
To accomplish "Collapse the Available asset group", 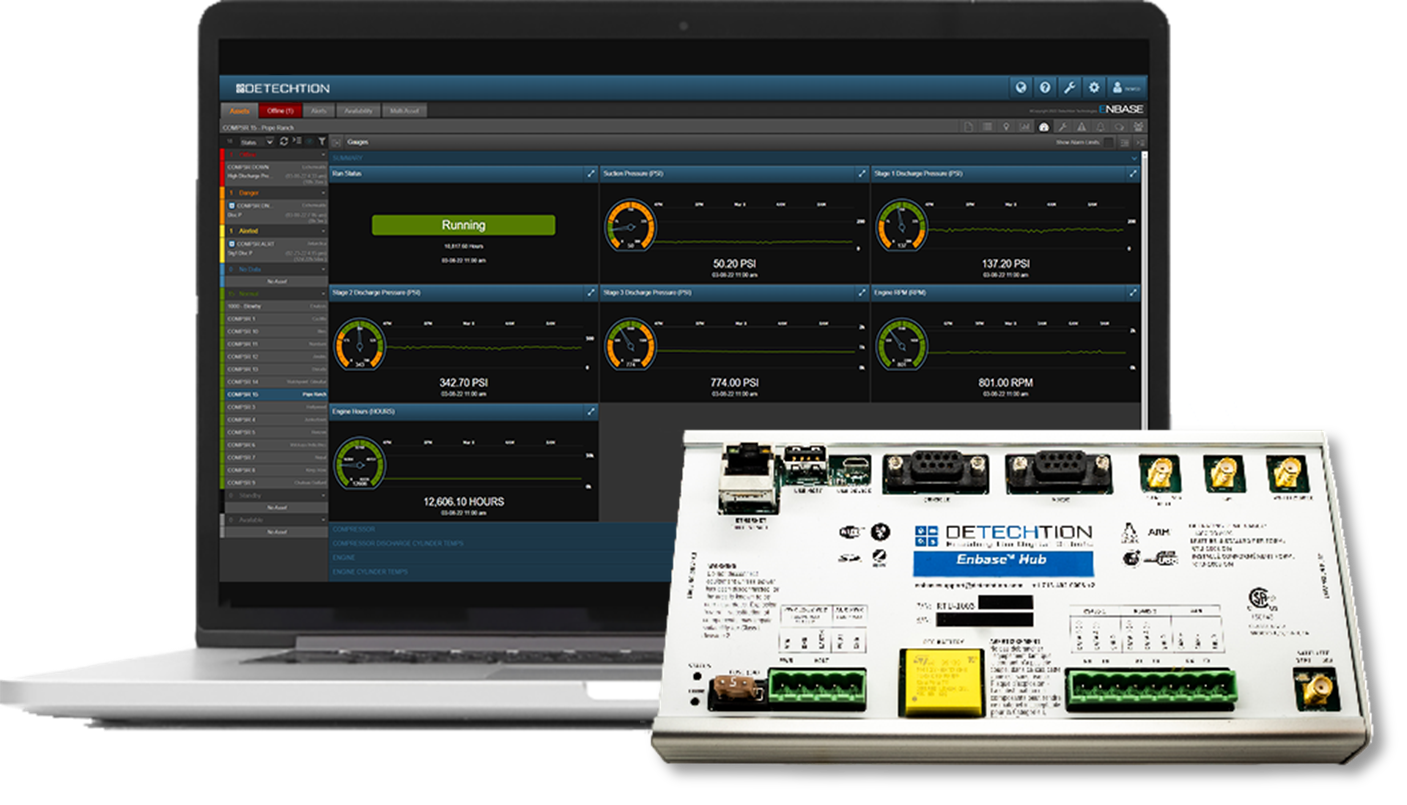I will pos(323,520).
